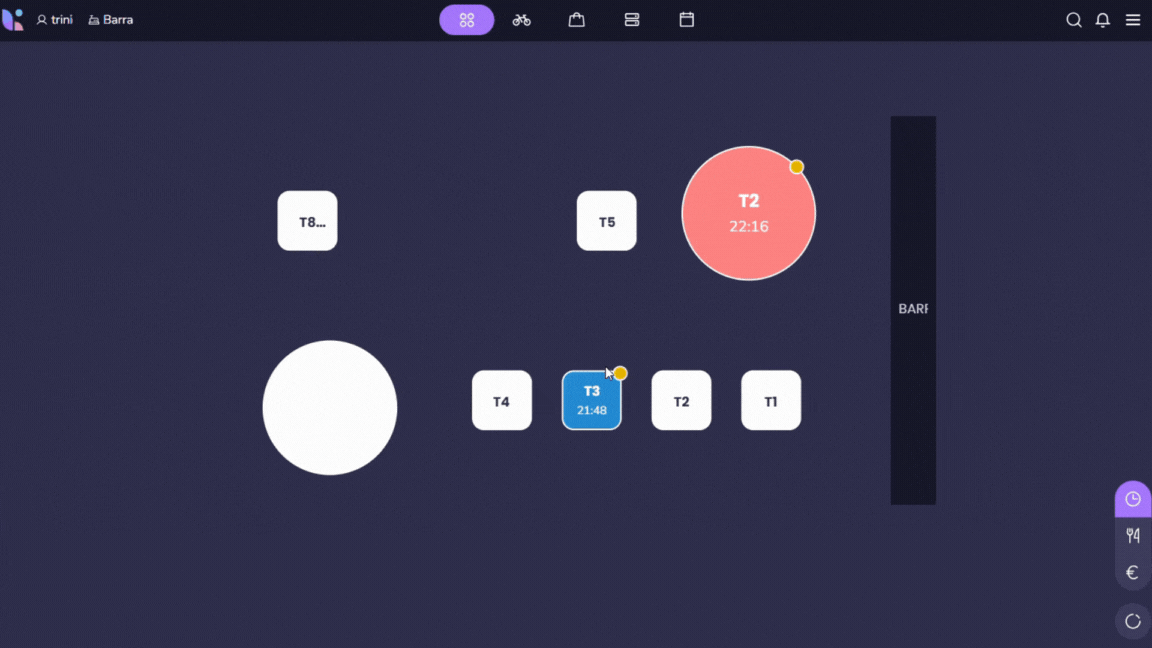Open the notifications bell

1103,20
